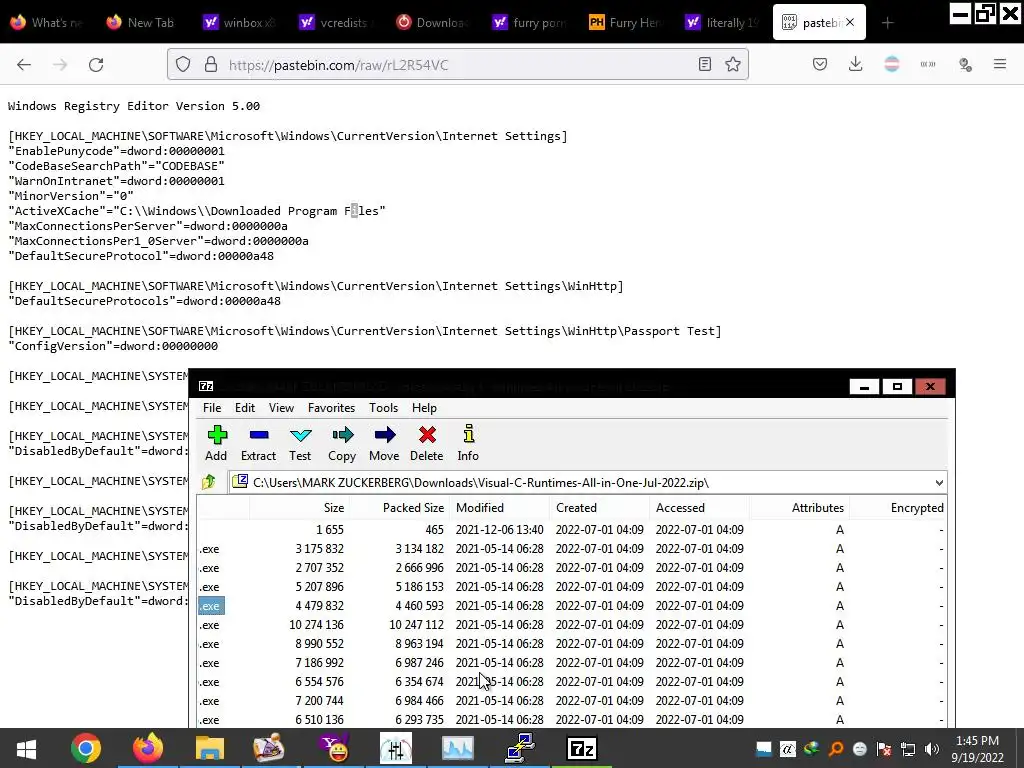1024x768 pixels.
Task: Click the network tray icon
Action: click(x=908, y=749)
